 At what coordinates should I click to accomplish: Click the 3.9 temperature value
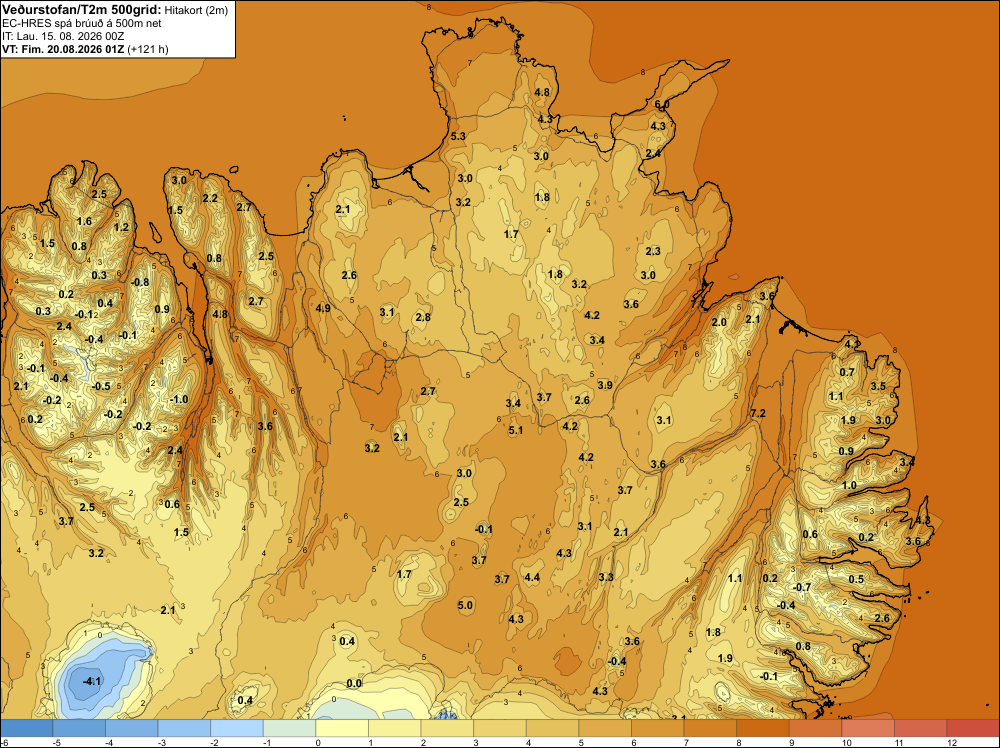pos(605,385)
